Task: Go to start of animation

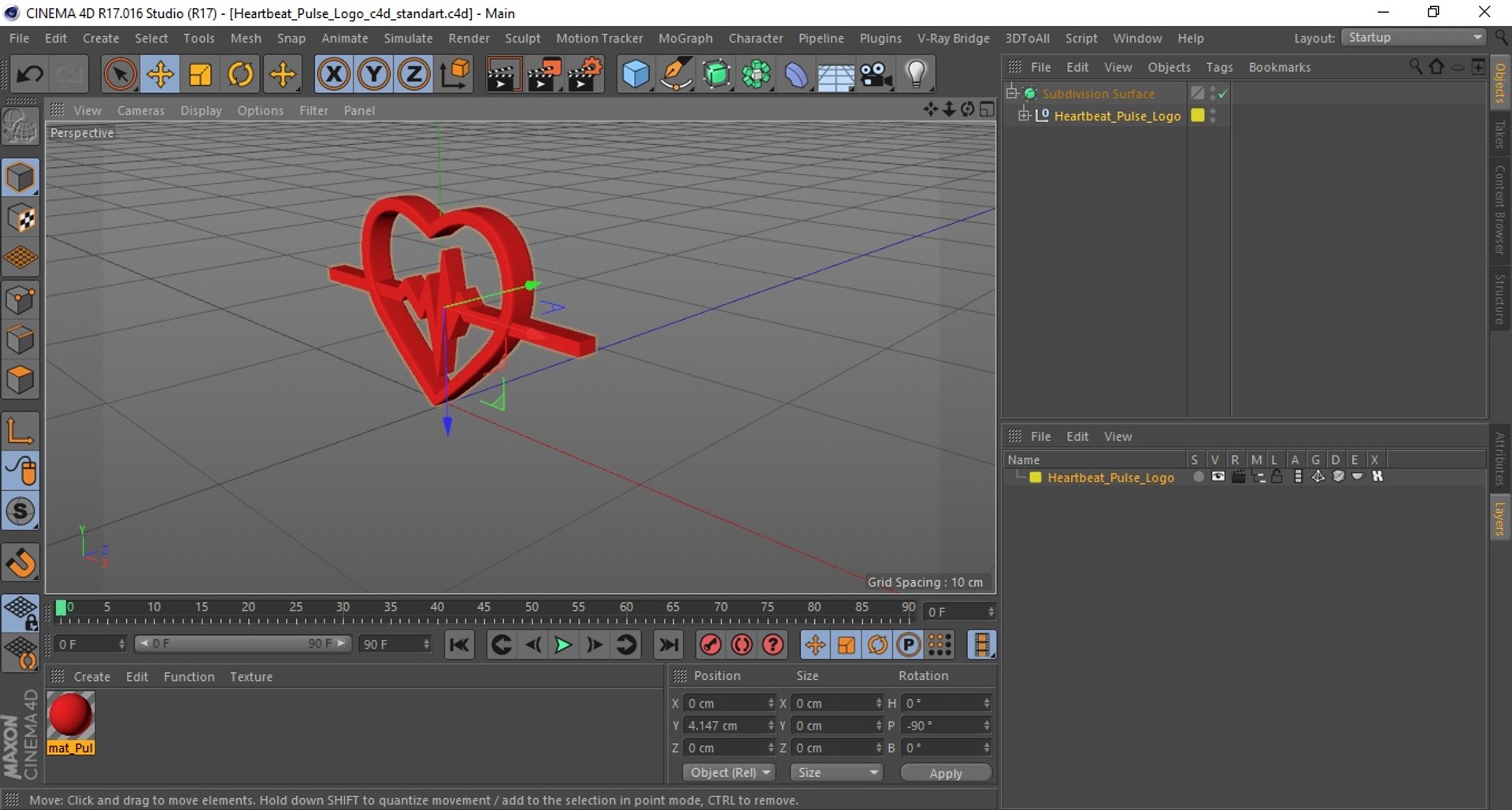Action: pos(459,645)
